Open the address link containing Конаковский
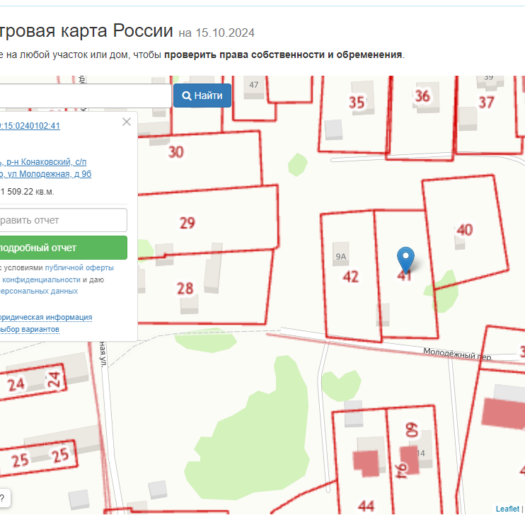Image resolution: width=525 pixels, height=525 pixels. 43,162
